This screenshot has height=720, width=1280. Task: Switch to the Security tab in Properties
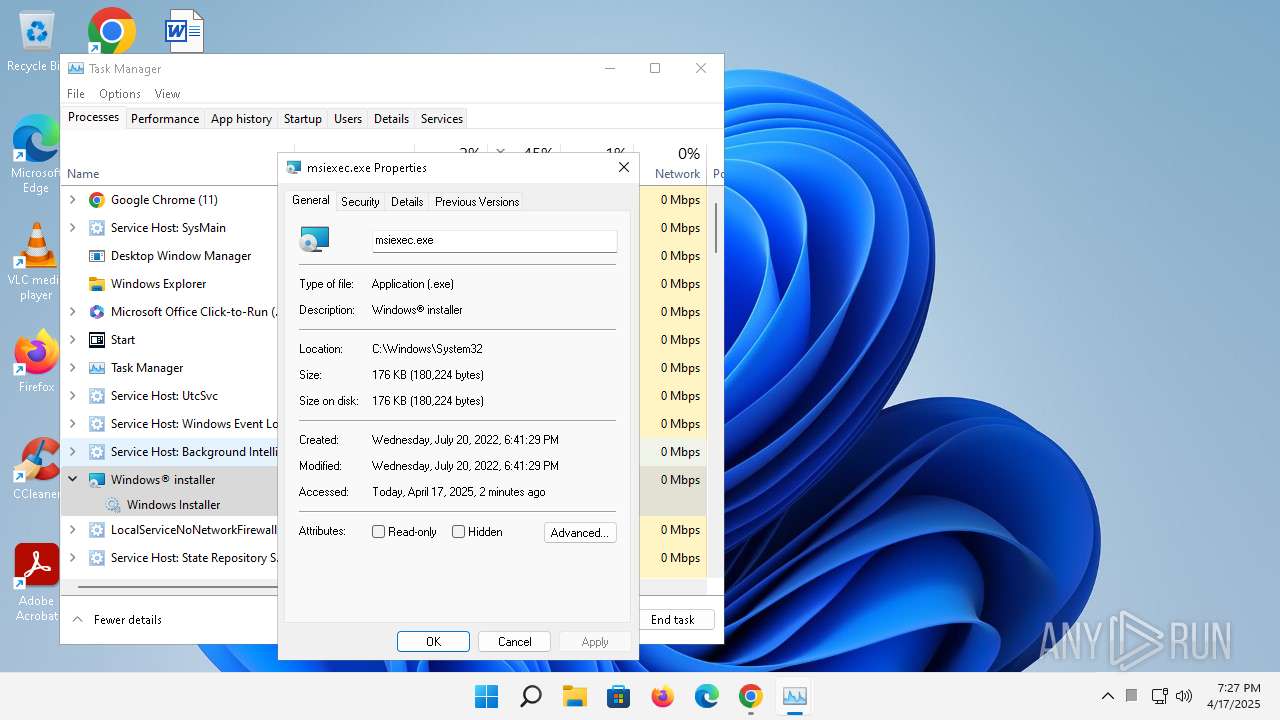tap(360, 202)
